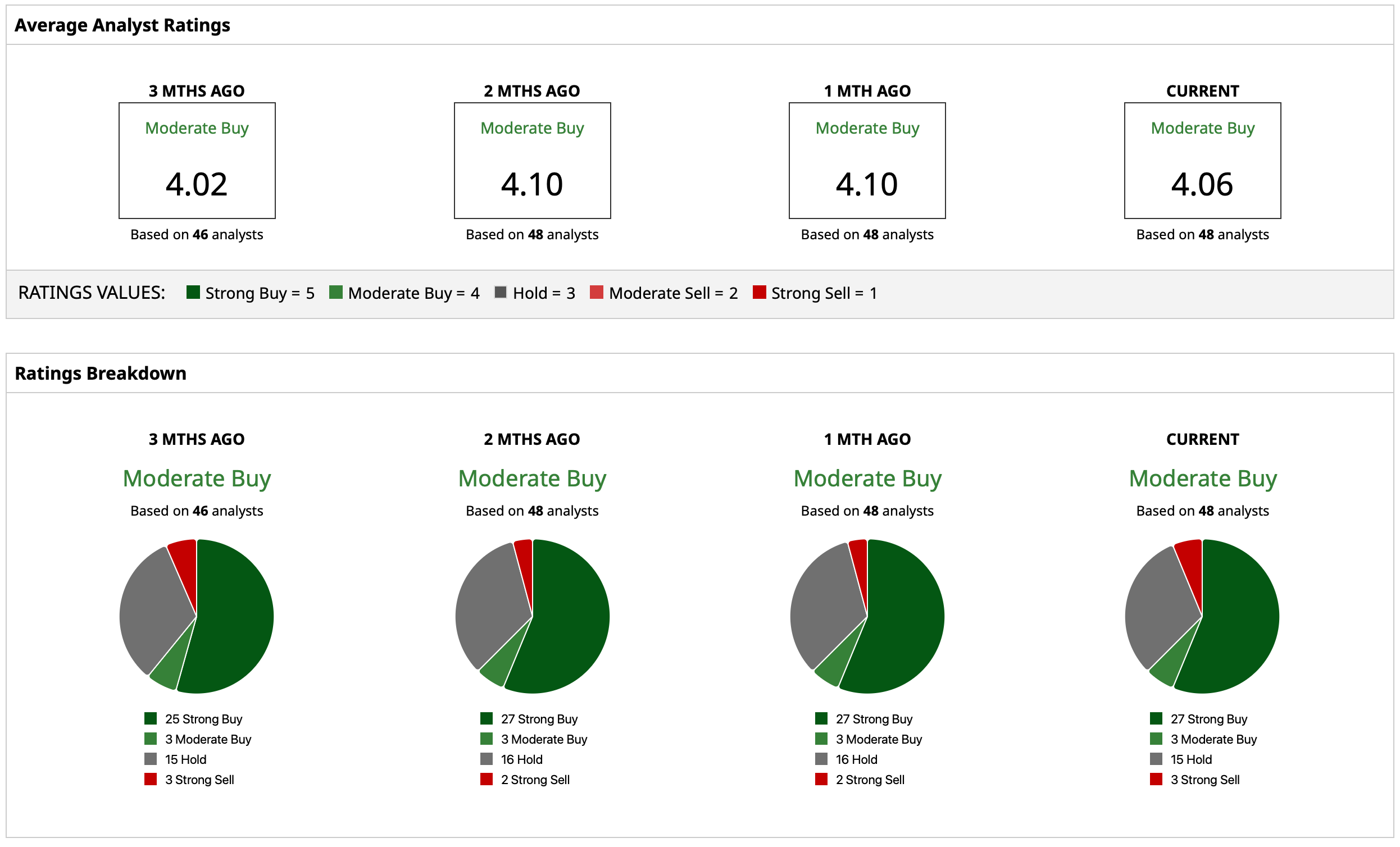Screen dimensions: 1400x847
Task: Click the Moderate Sell legend swatch
Action: tap(597, 293)
